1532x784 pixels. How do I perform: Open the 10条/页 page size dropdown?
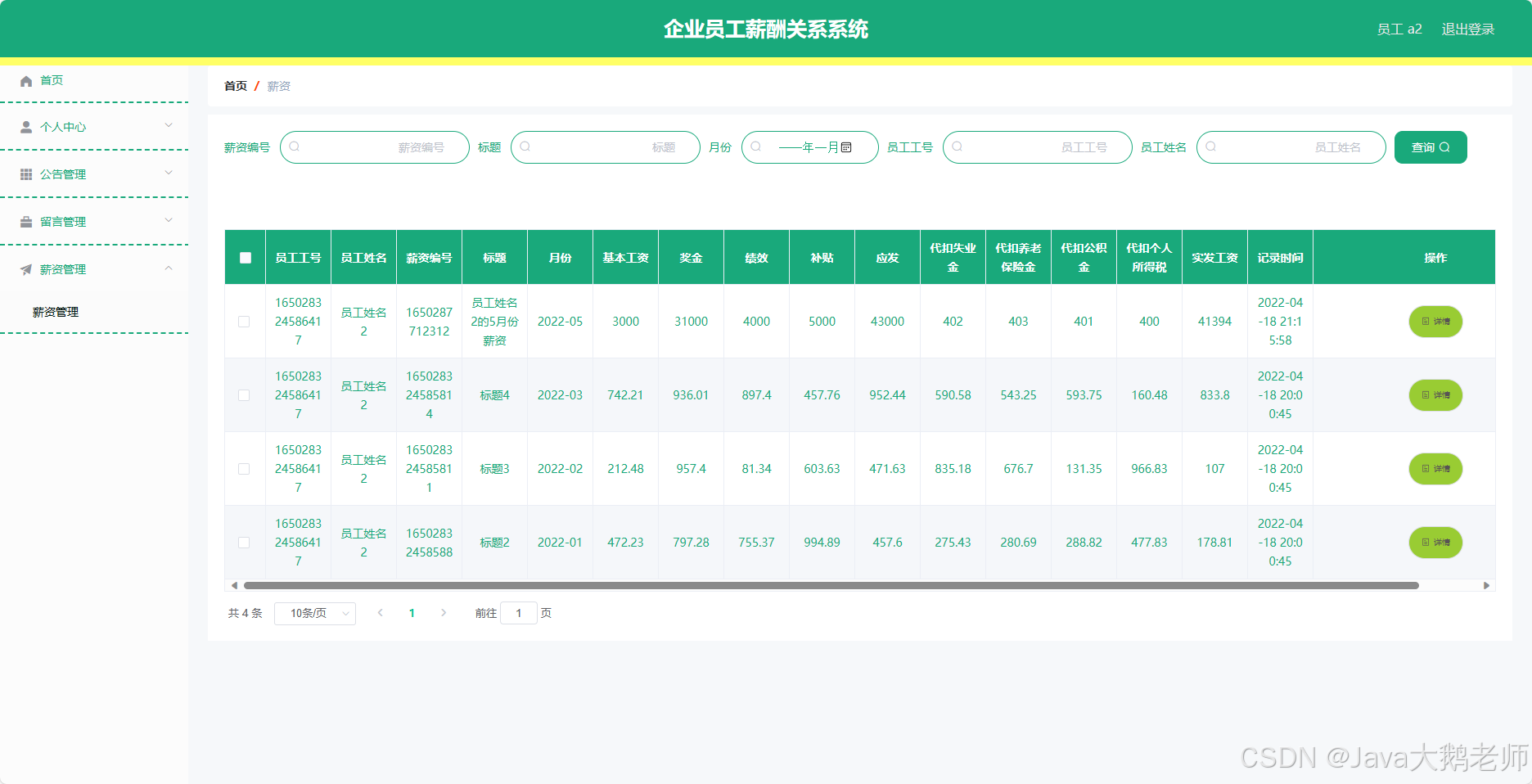click(314, 613)
